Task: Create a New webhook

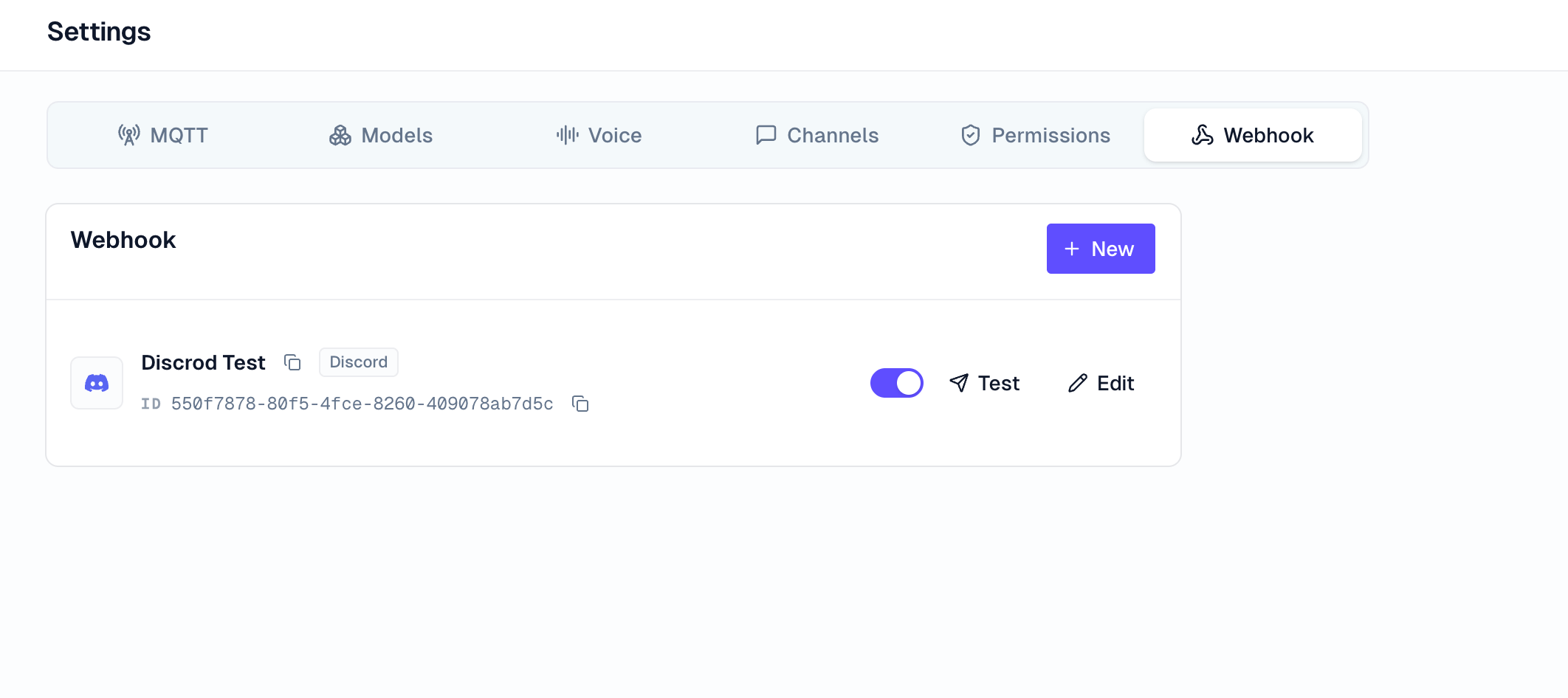Action: (x=1101, y=249)
